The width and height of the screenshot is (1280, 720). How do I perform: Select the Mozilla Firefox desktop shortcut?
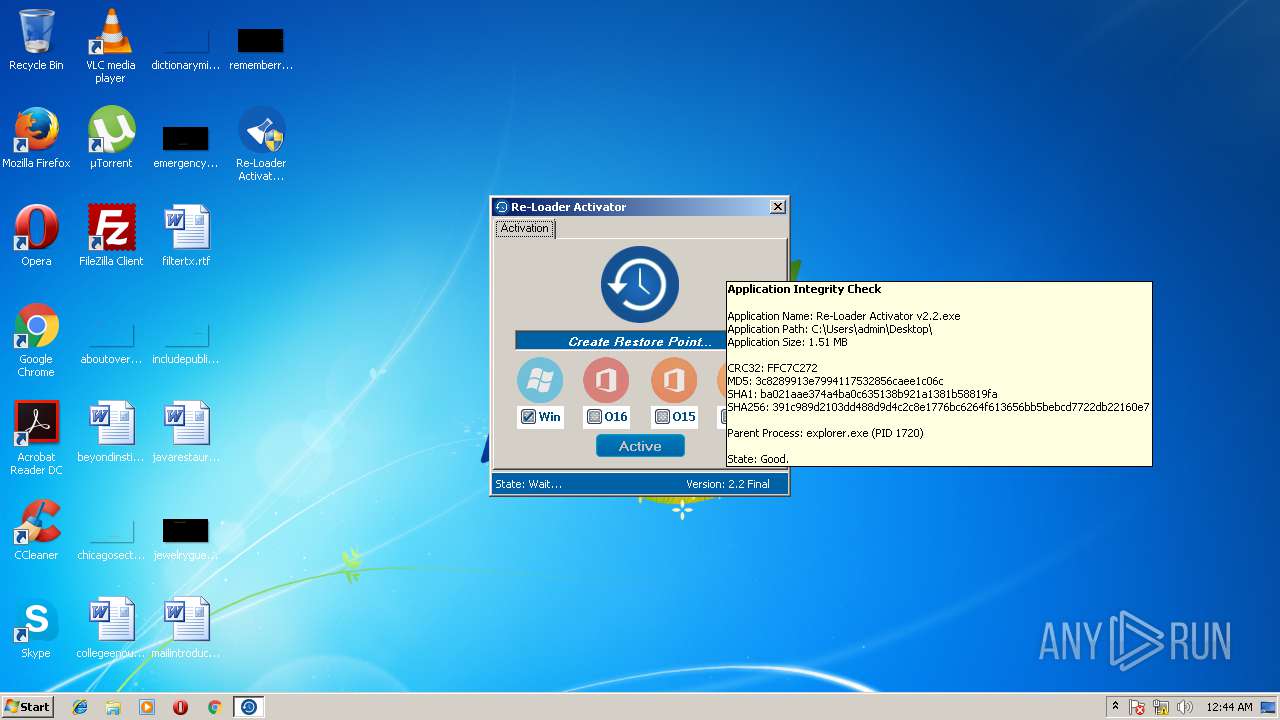[36, 138]
